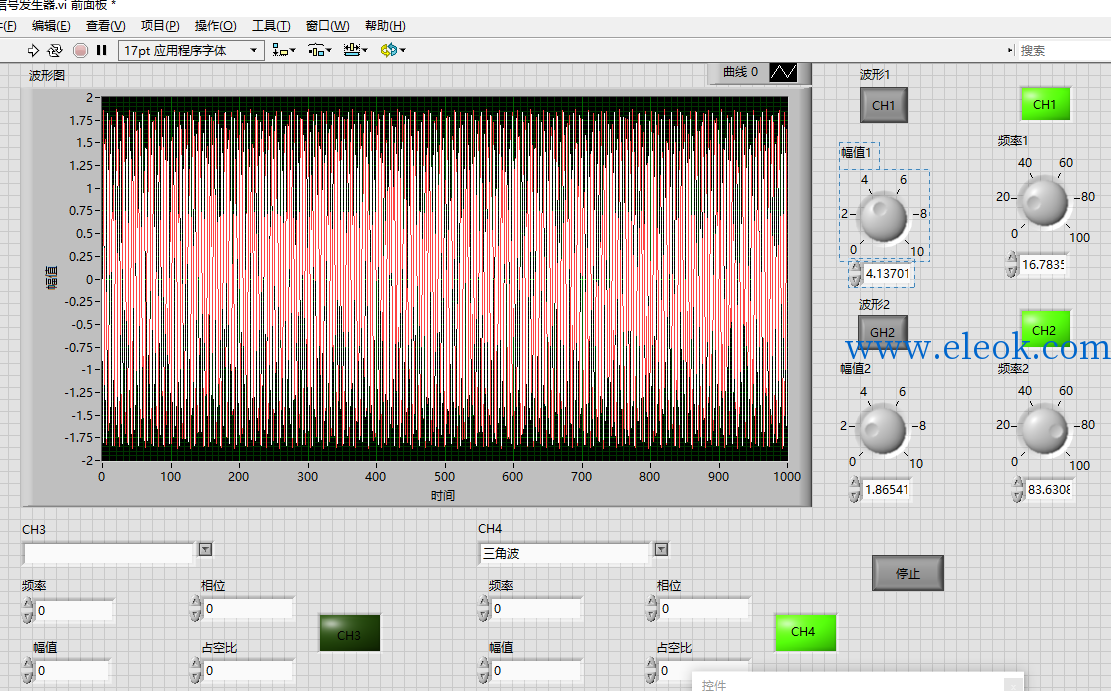Open the Align Objects toolbar menu
This screenshot has height=691, width=1111.
(x=283, y=50)
